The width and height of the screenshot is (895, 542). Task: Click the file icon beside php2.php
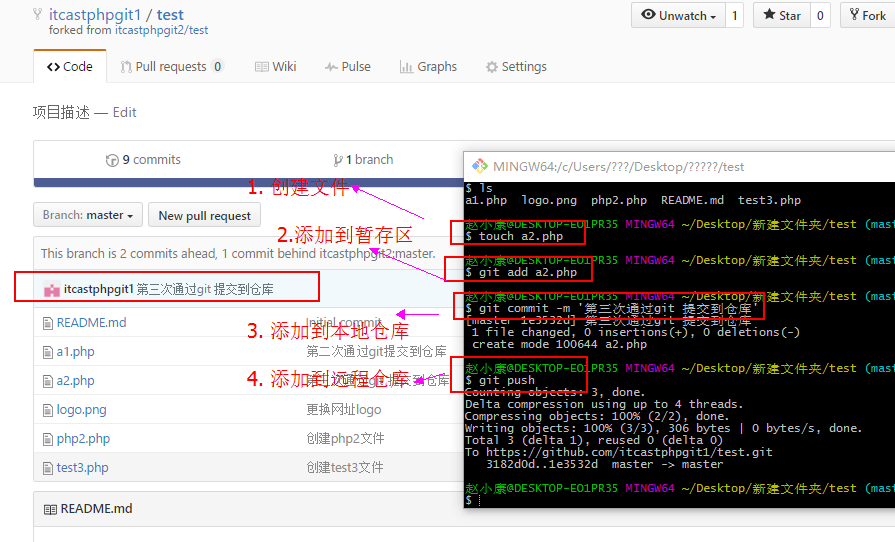(48, 439)
